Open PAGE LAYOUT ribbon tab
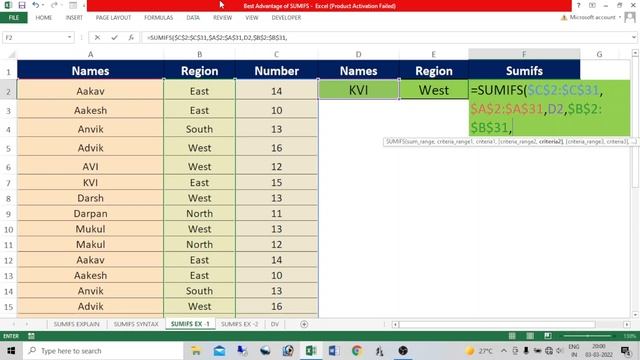 click(113, 18)
